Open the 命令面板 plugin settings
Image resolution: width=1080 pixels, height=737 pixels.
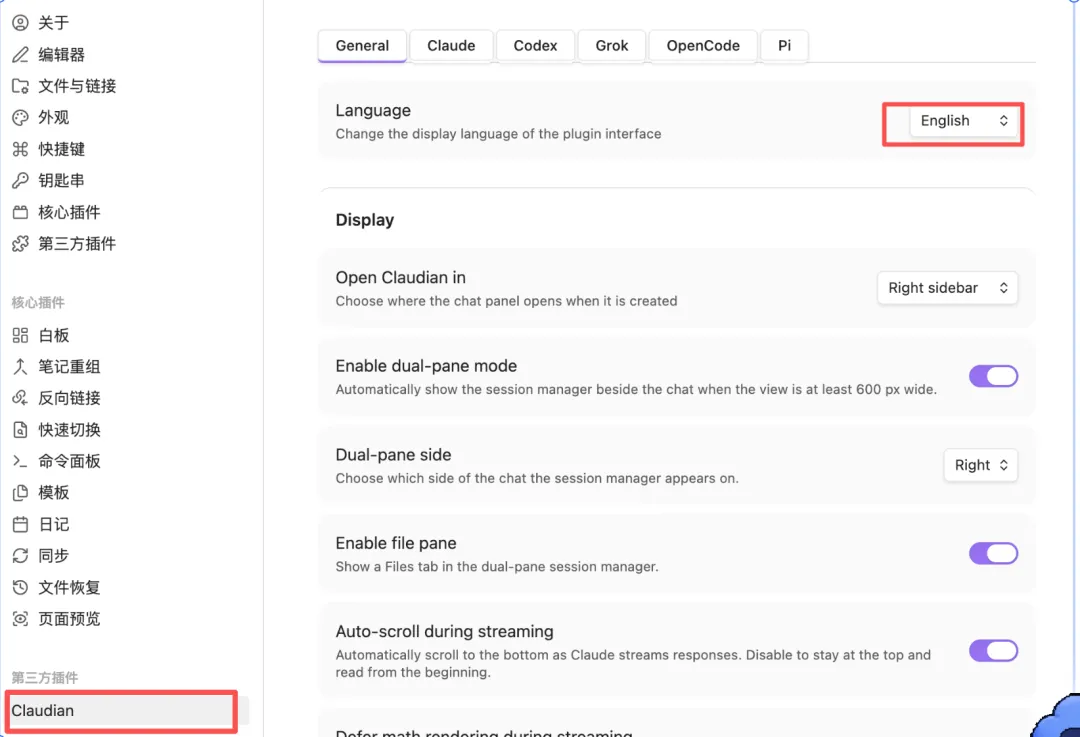(x=70, y=461)
